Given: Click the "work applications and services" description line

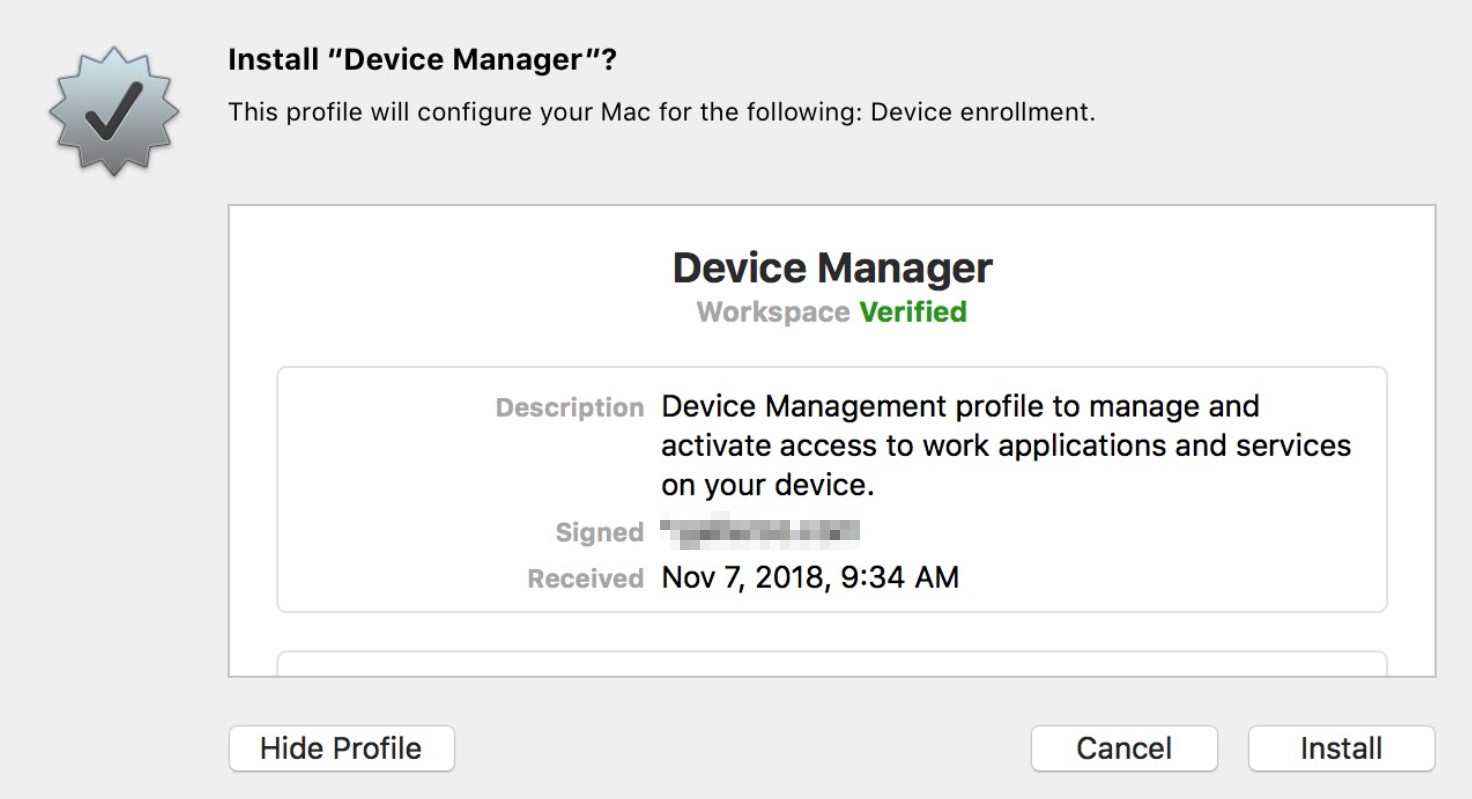Looking at the screenshot, I should point(1005,445).
